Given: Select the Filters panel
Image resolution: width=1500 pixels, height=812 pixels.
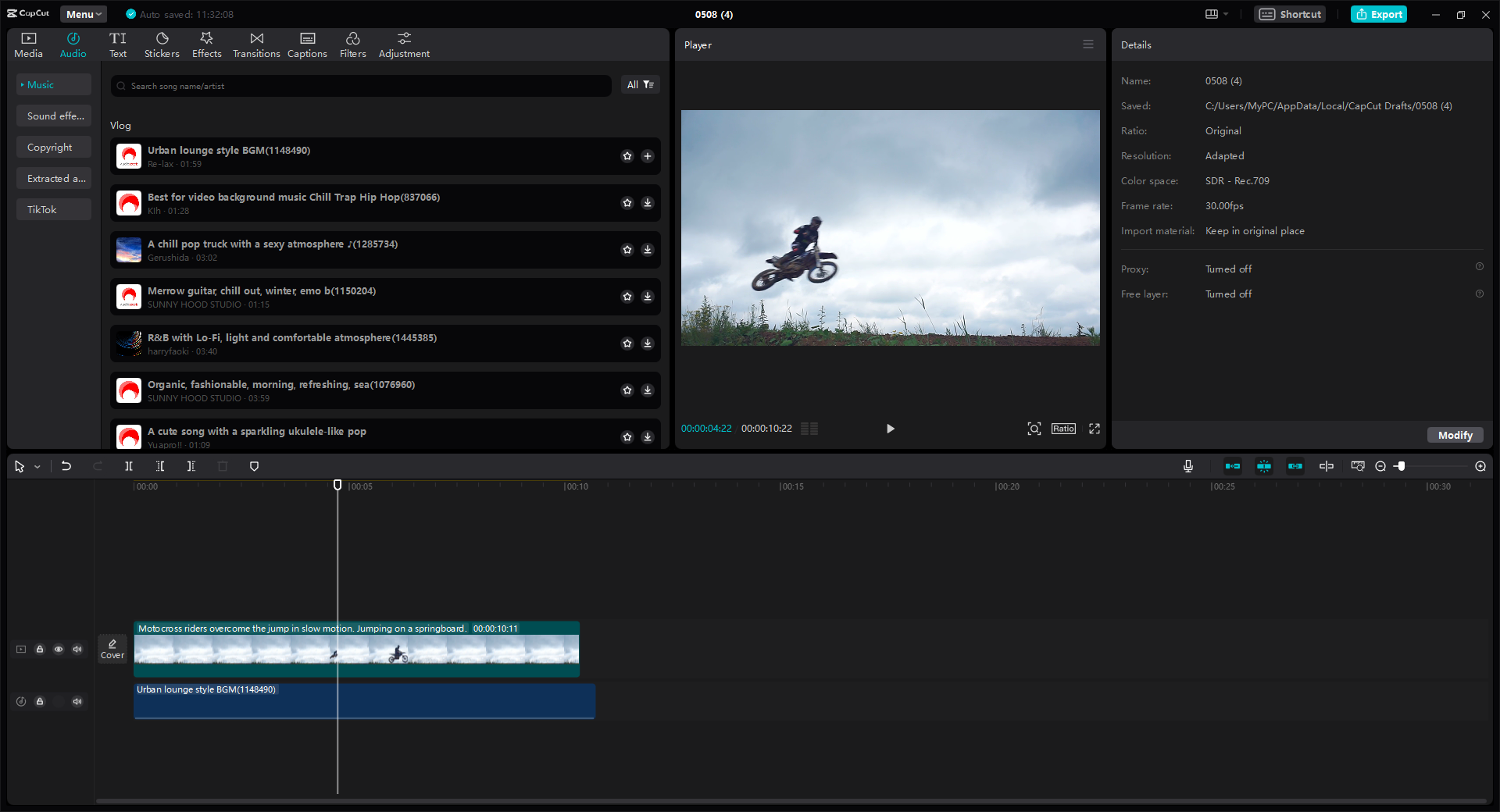Looking at the screenshot, I should pyautogui.click(x=352, y=44).
